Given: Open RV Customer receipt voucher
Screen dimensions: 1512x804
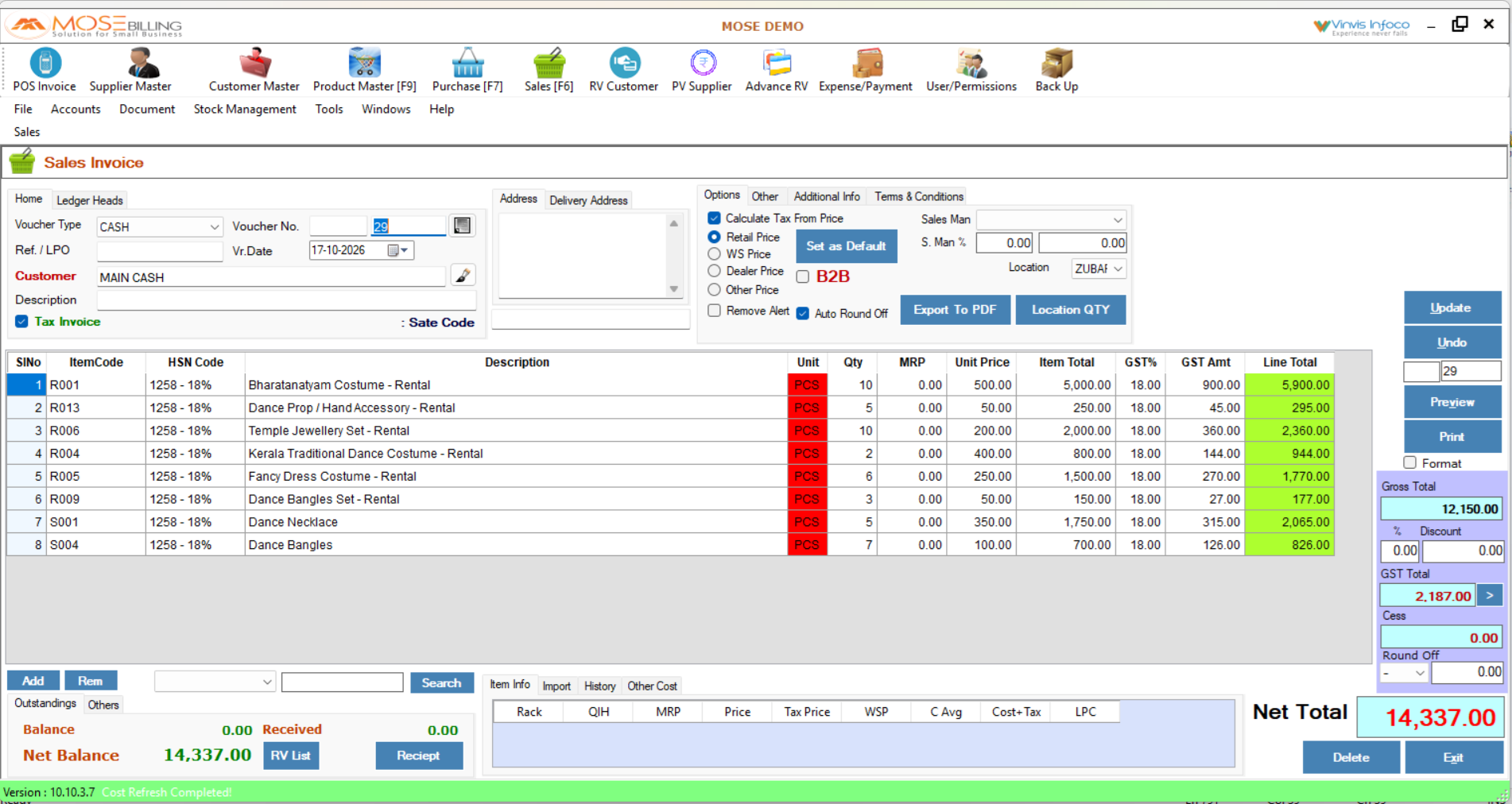Looking at the screenshot, I should pyautogui.click(x=623, y=70).
